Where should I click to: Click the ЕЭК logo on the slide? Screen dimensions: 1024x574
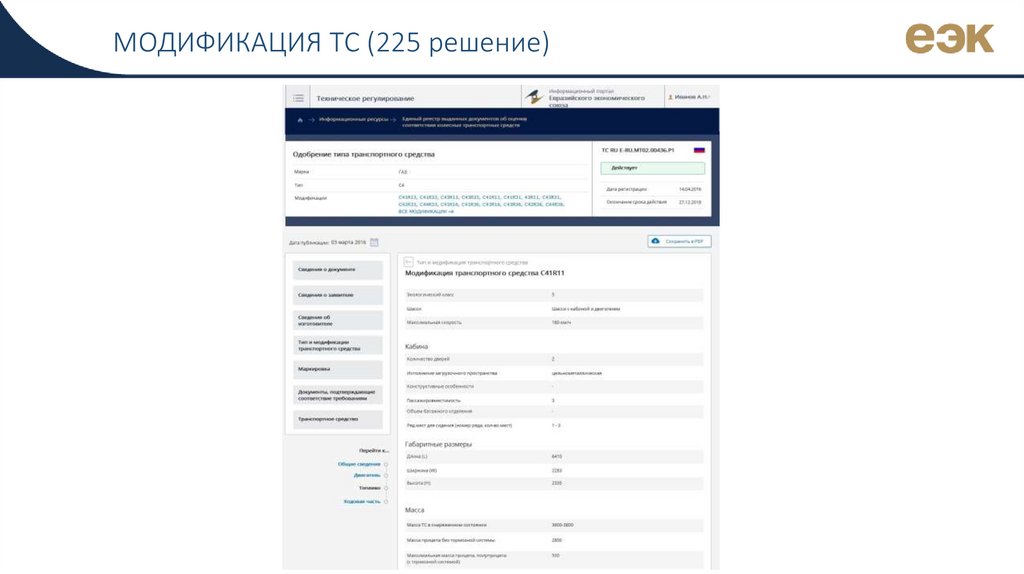[x=949, y=39]
